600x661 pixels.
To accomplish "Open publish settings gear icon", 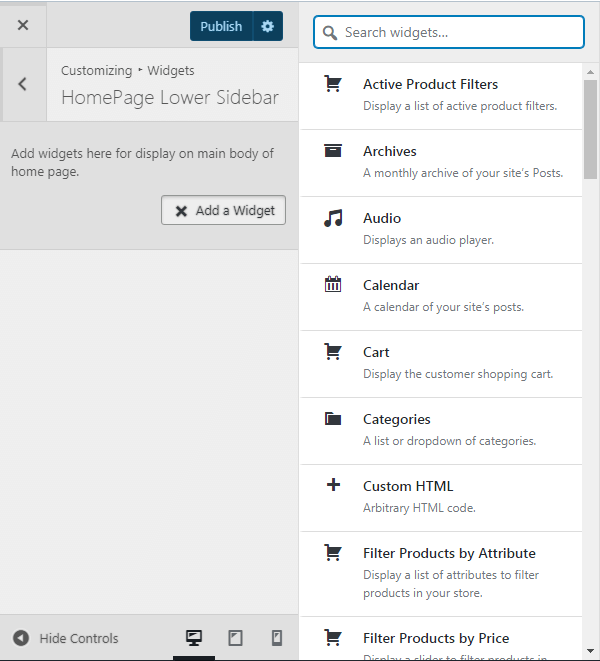I will pyautogui.click(x=268, y=26).
